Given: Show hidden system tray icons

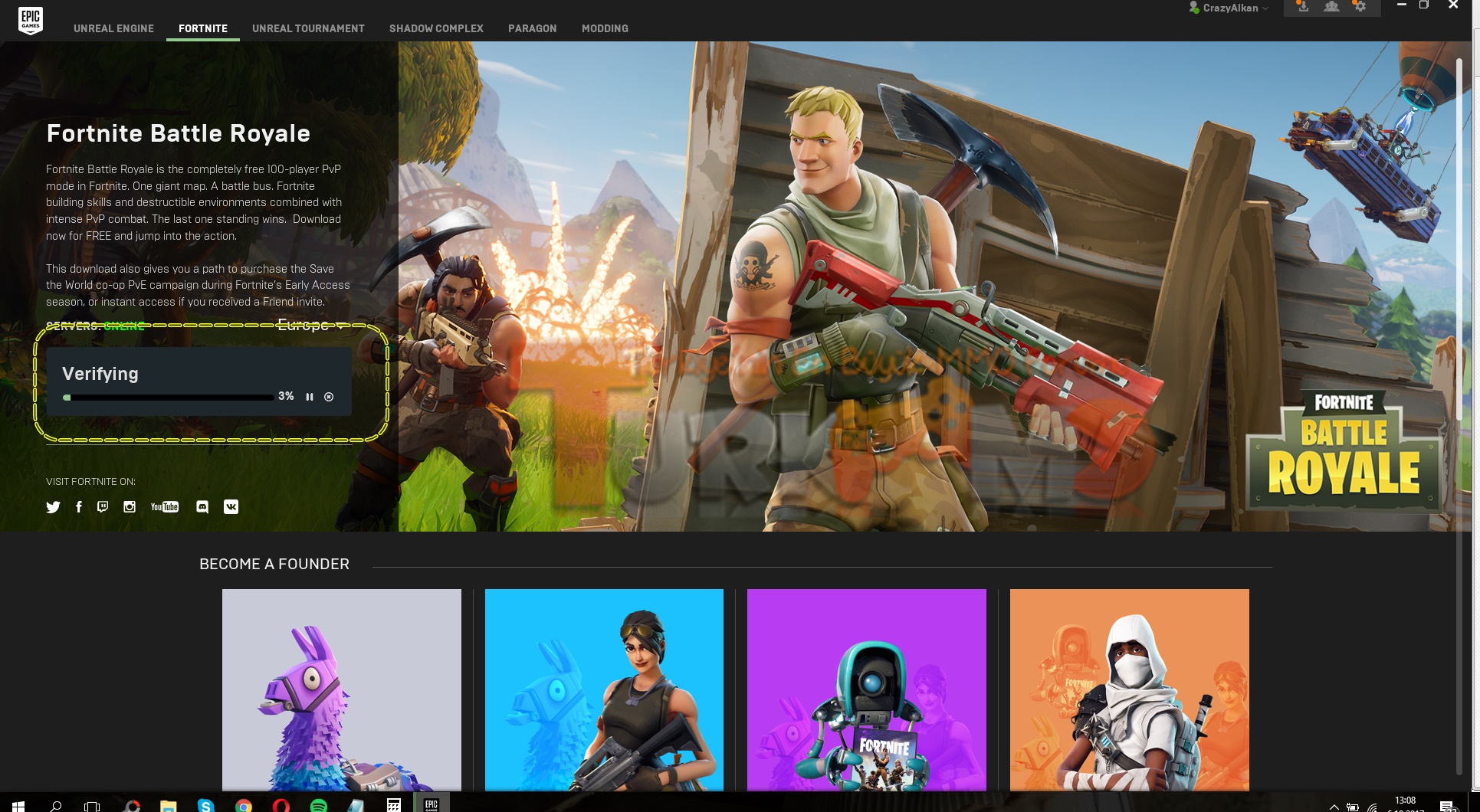Looking at the screenshot, I should coord(1334,807).
